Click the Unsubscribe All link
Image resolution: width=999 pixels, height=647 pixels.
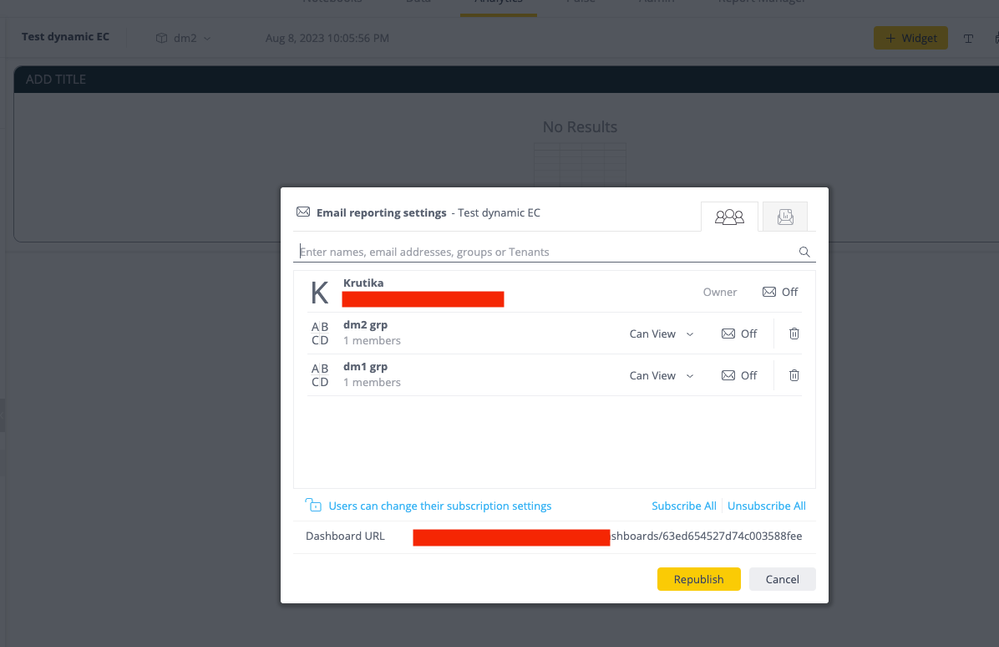(766, 506)
